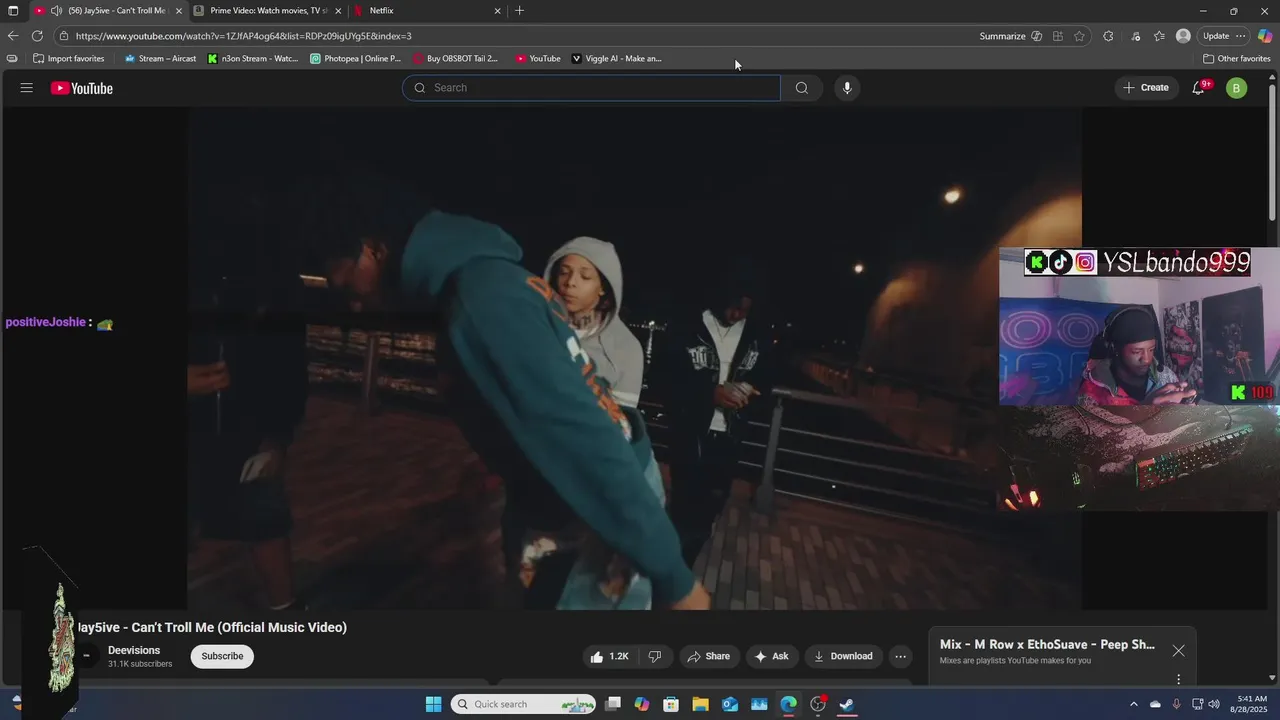This screenshot has width=1280, height=720.
Task: Open more actions under the video
Action: (900, 656)
